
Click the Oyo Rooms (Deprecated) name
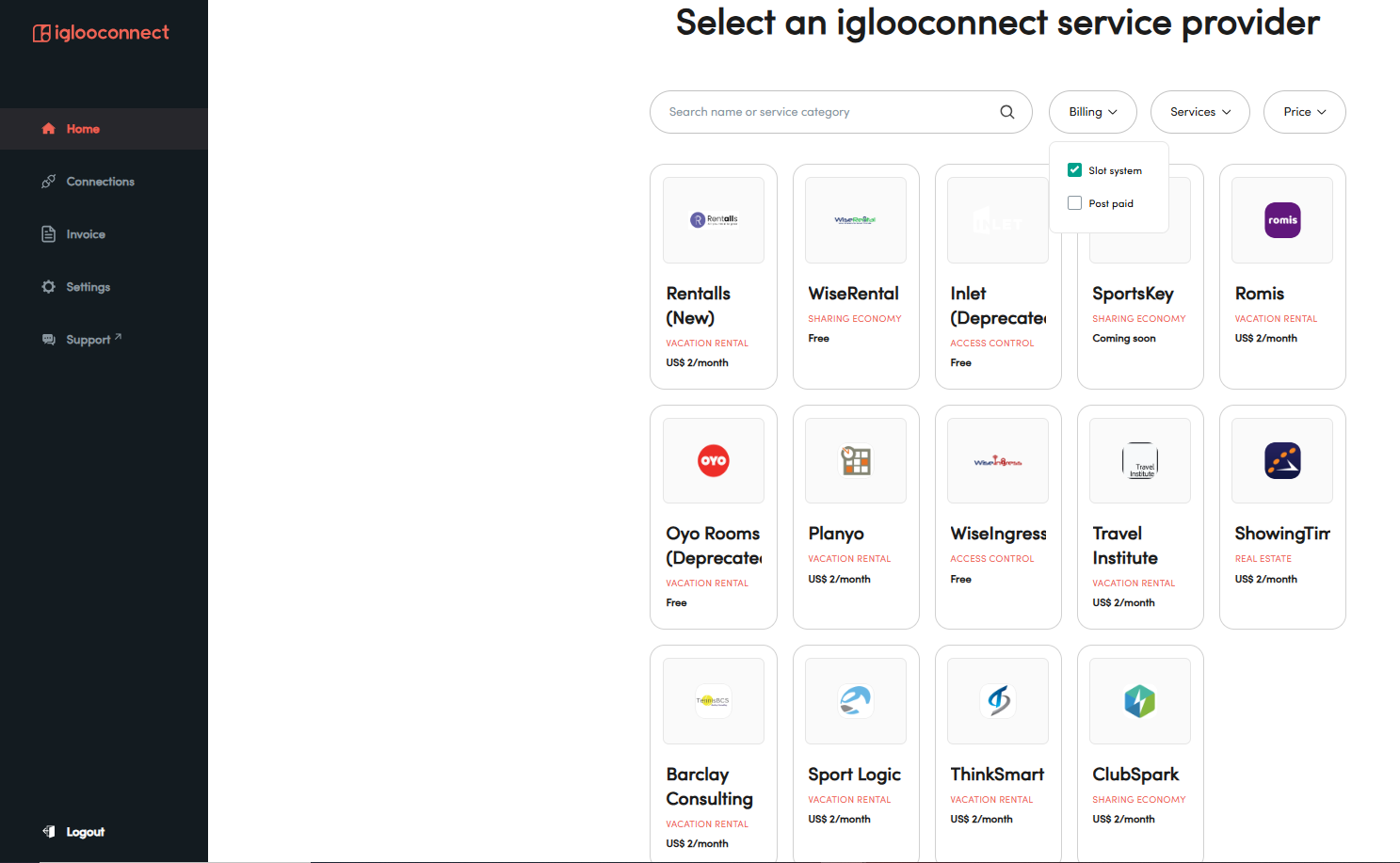[x=714, y=546]
